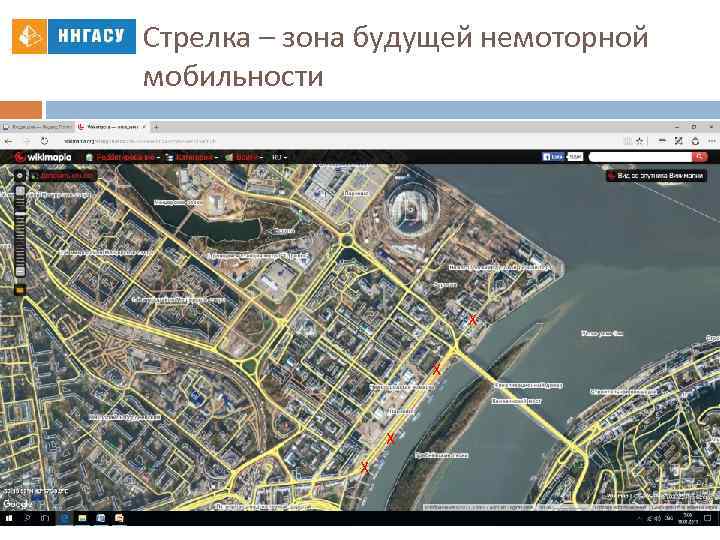Click the Добавить место button
This screenshot has height=540, width=720.
pyautogui.click(x=64, y=175)
